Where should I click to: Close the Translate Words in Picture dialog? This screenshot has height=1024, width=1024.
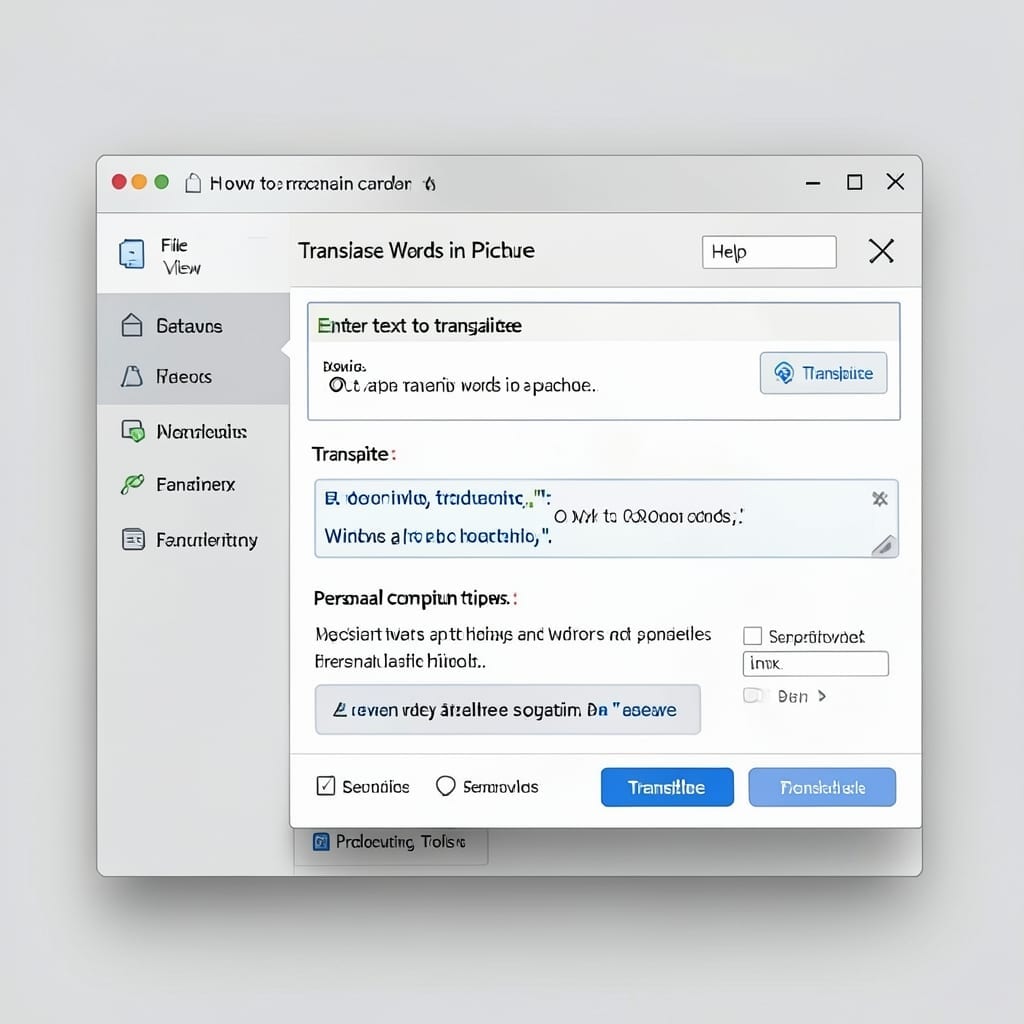(x=881, y=251)
